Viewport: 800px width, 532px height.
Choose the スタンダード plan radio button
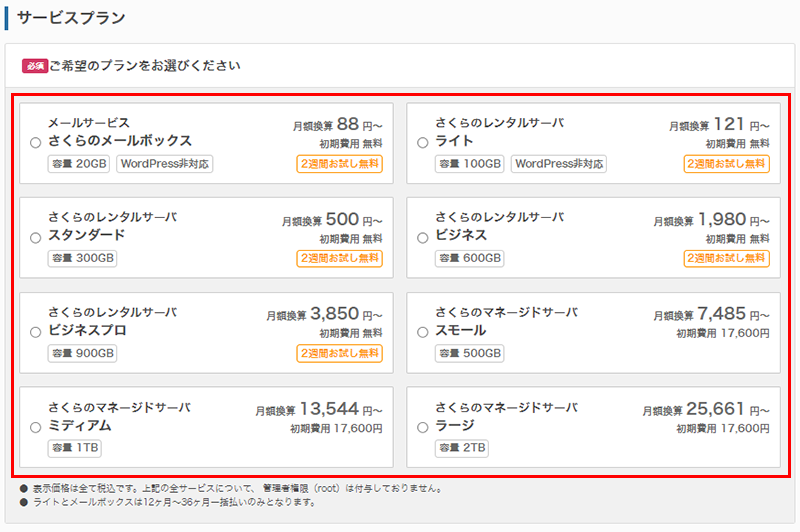(36, 238)
